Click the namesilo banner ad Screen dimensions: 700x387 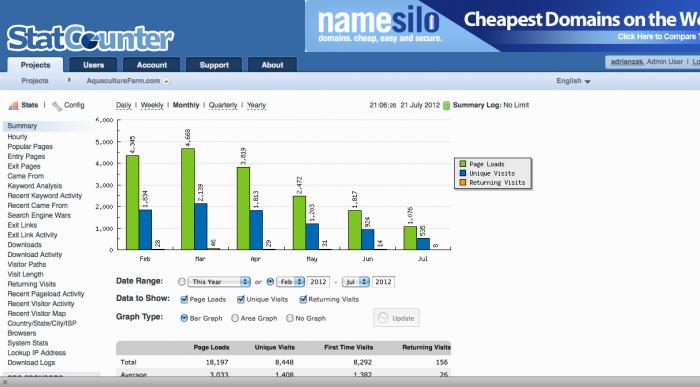502,26
